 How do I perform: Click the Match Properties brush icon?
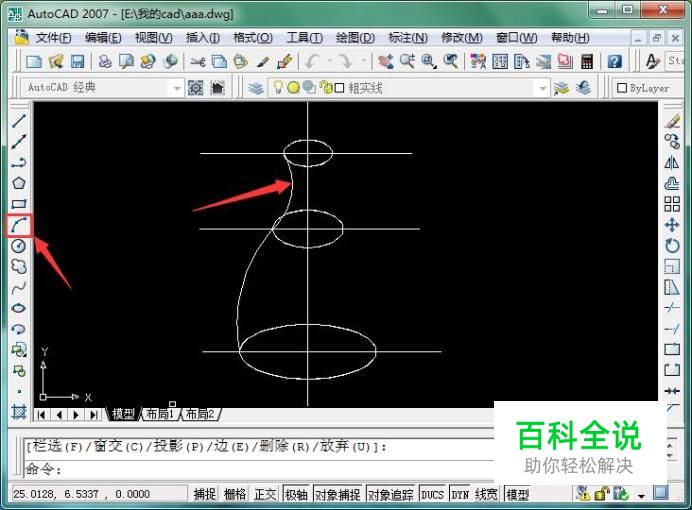[x=263, y=61]
